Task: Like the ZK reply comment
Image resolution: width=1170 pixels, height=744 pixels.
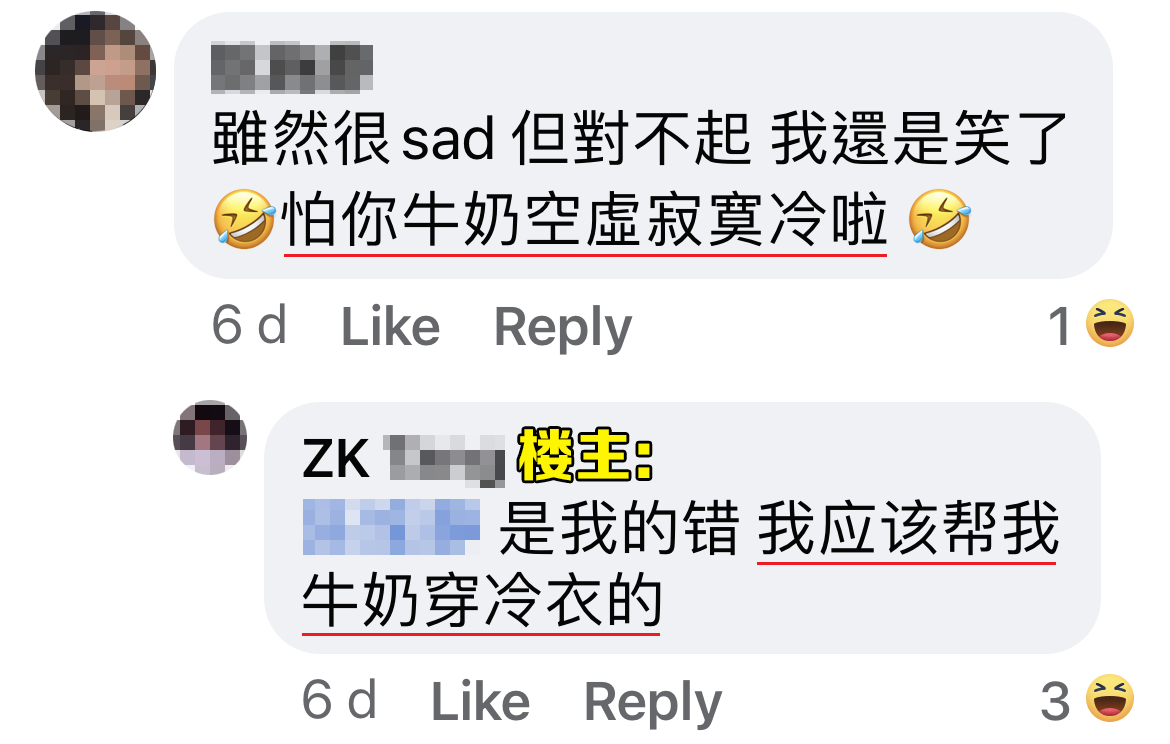Action: point(481,701)
